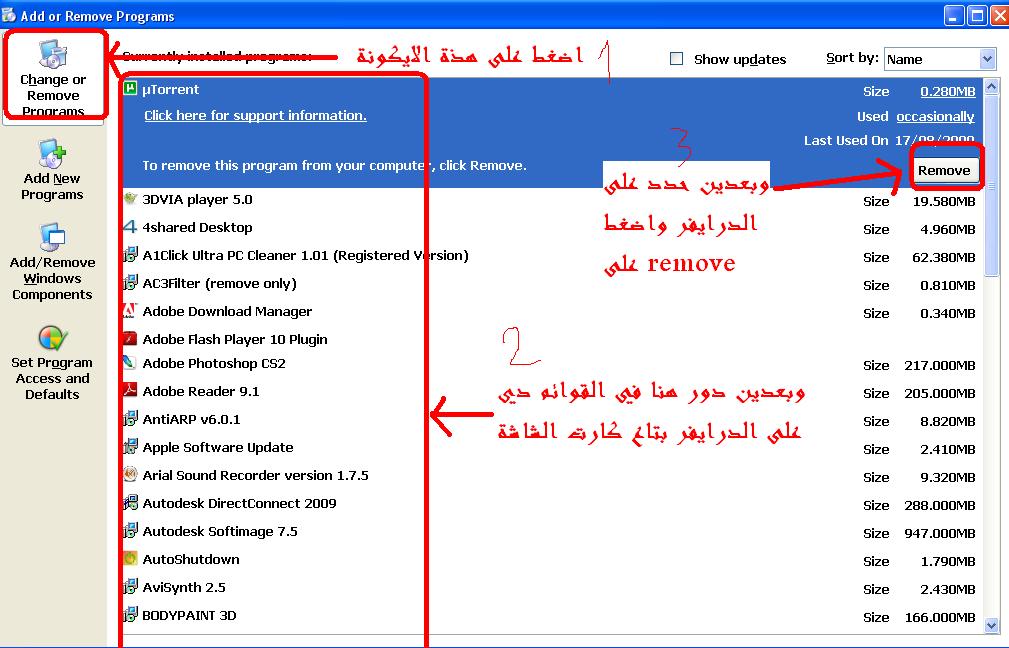Screen dimensions: 1009x648
Task: Enable the Show updates checkbox
Action: pyautogui.click(x=676, y=59)
